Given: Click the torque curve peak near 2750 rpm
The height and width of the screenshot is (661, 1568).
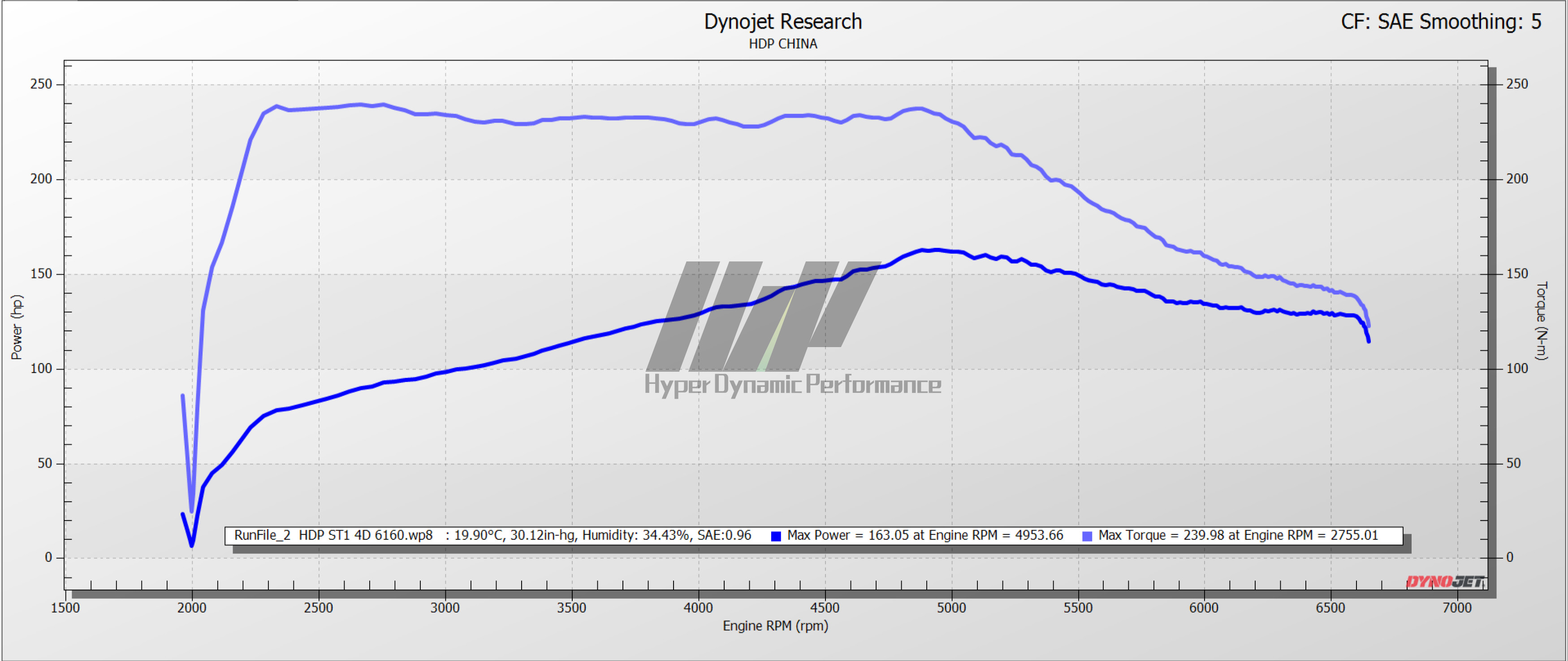Looking at the screenshot, I should 384,105.
